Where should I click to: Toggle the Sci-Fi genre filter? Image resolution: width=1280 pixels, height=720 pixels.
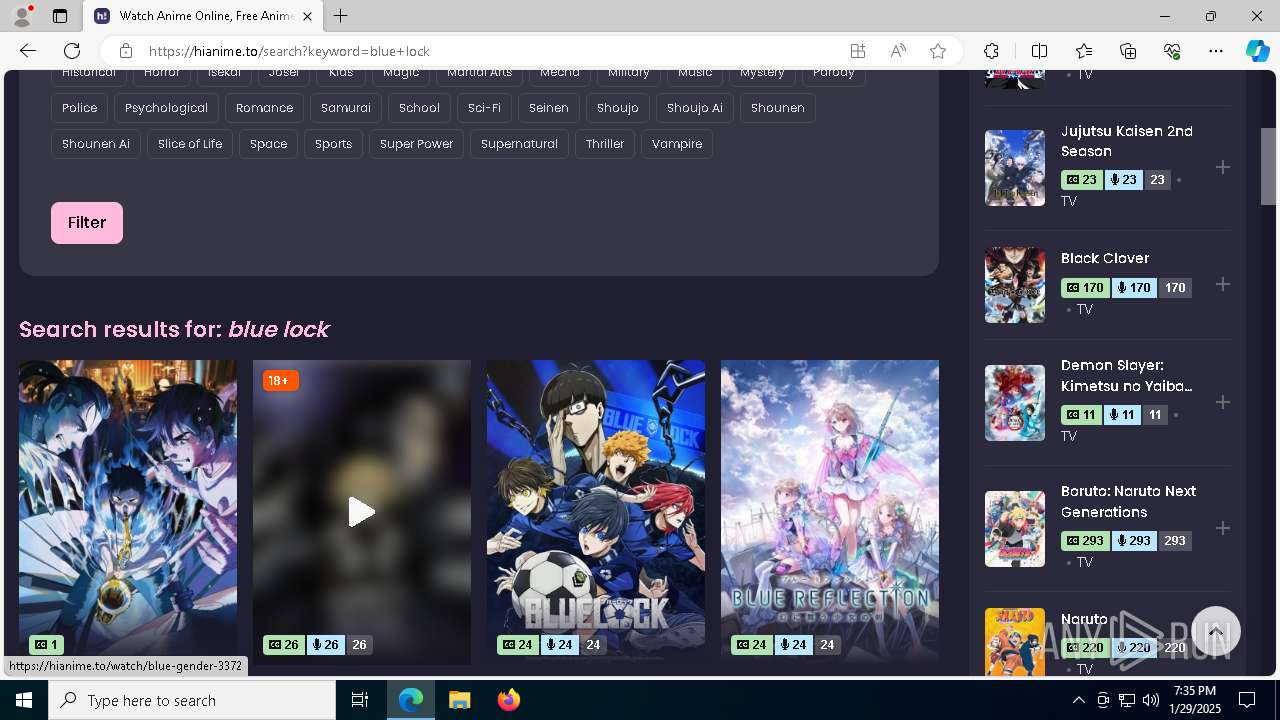[484, 108]
